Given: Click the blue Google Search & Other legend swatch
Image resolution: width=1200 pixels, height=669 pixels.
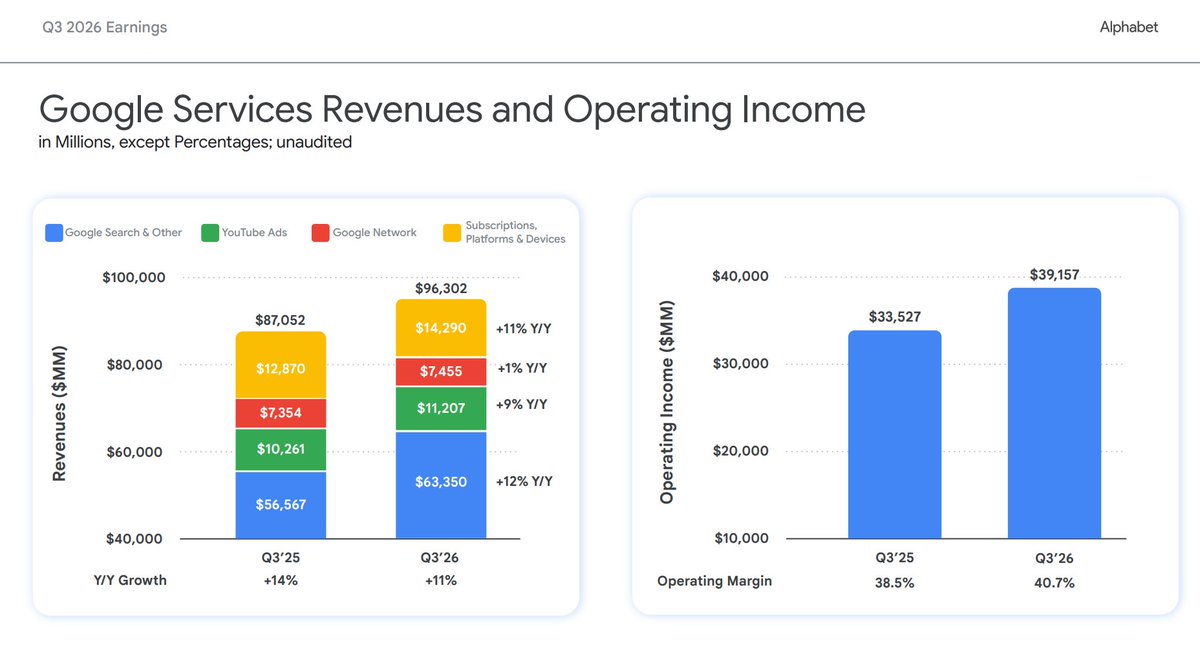Looking at the screenshot, I should 53,233.
